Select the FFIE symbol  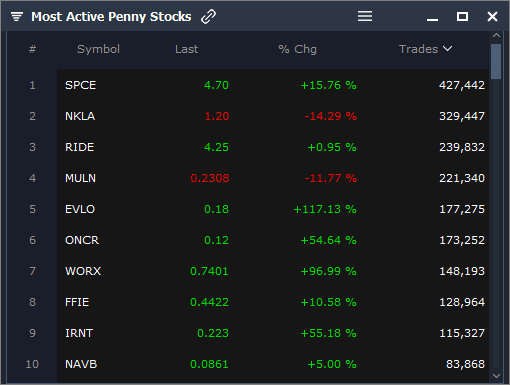(77, 302)
